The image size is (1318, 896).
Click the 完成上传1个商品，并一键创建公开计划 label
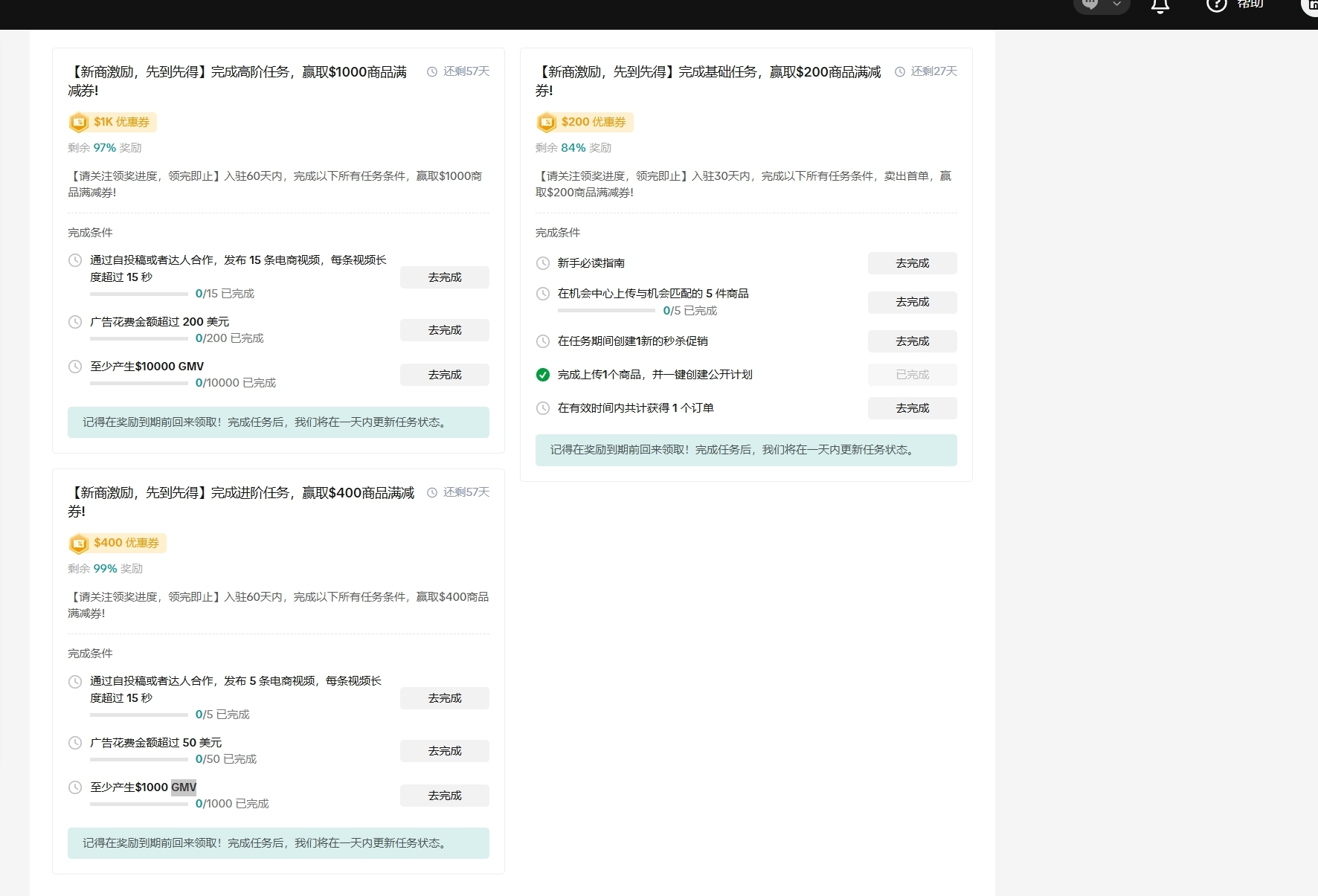pos(655,375)
